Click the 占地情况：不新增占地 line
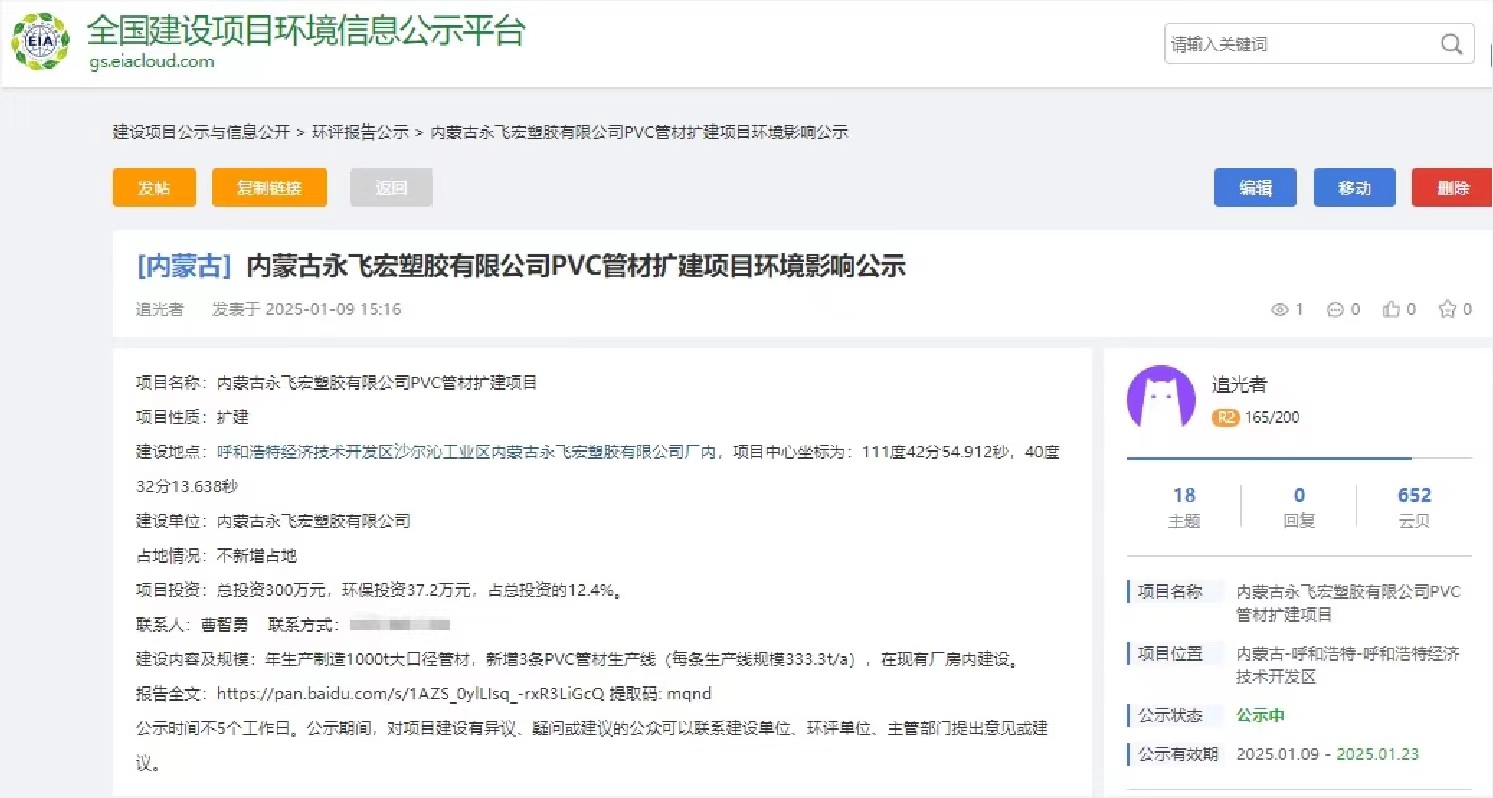Screen dimensions: 1493x798 [216, 555]
